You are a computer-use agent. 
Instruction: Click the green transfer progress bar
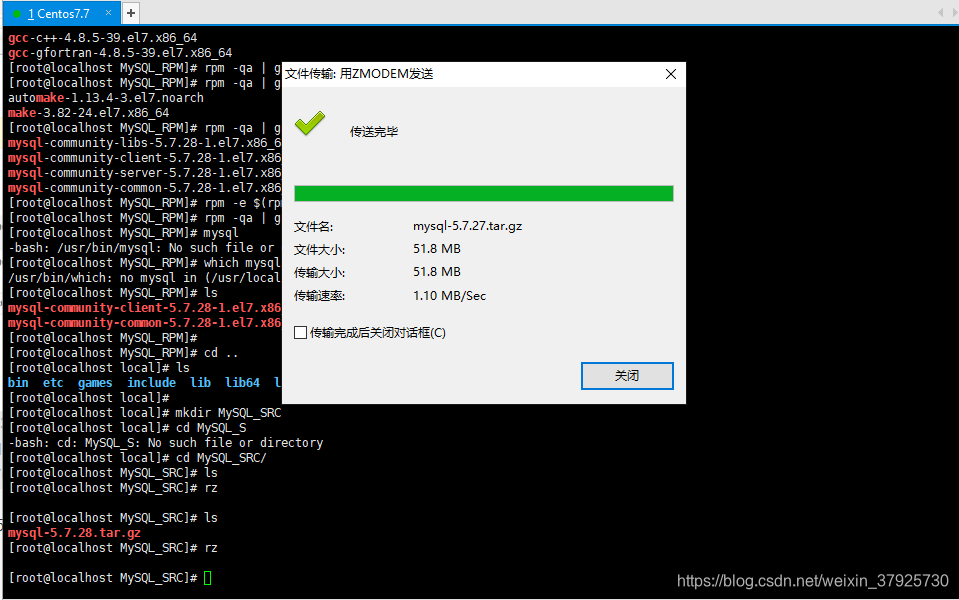[484, 193]
